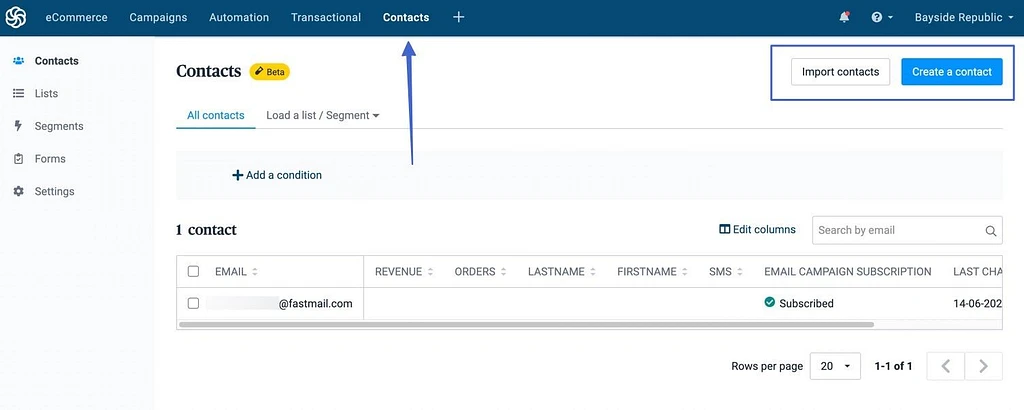Sort by EMAIL column arrows

pos(255,272)
